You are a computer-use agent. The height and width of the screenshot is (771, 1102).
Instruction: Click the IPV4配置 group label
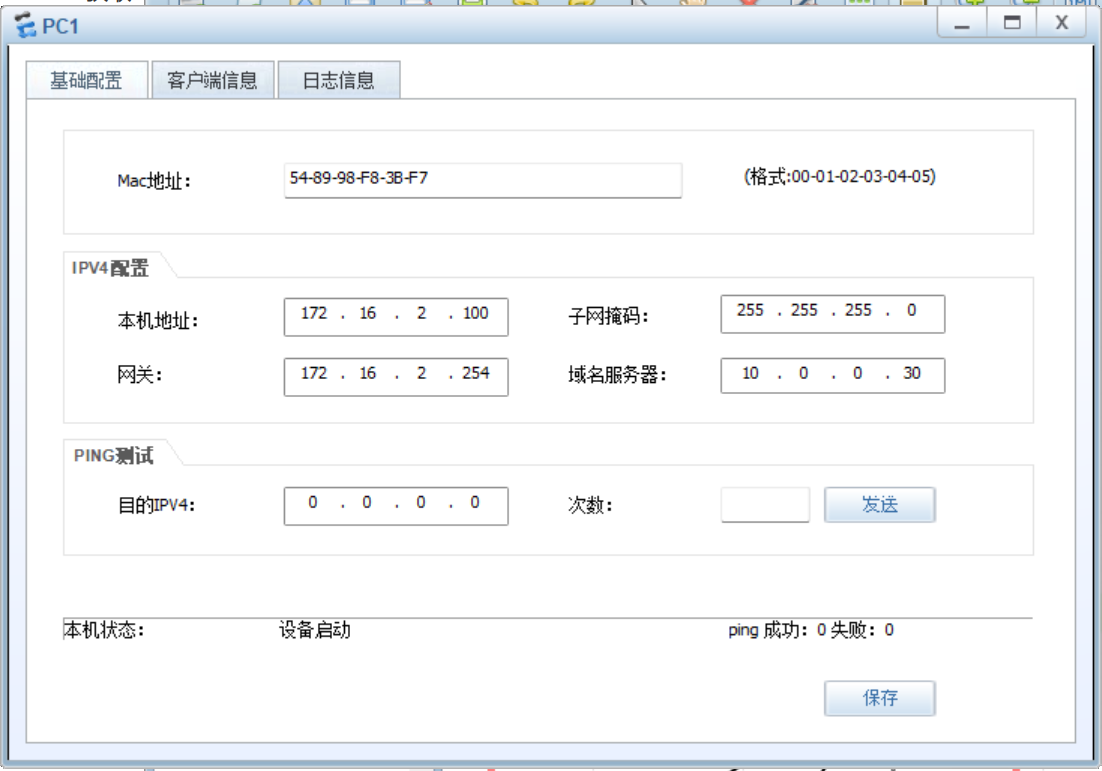pyautogui.click(x=110, y=268)
